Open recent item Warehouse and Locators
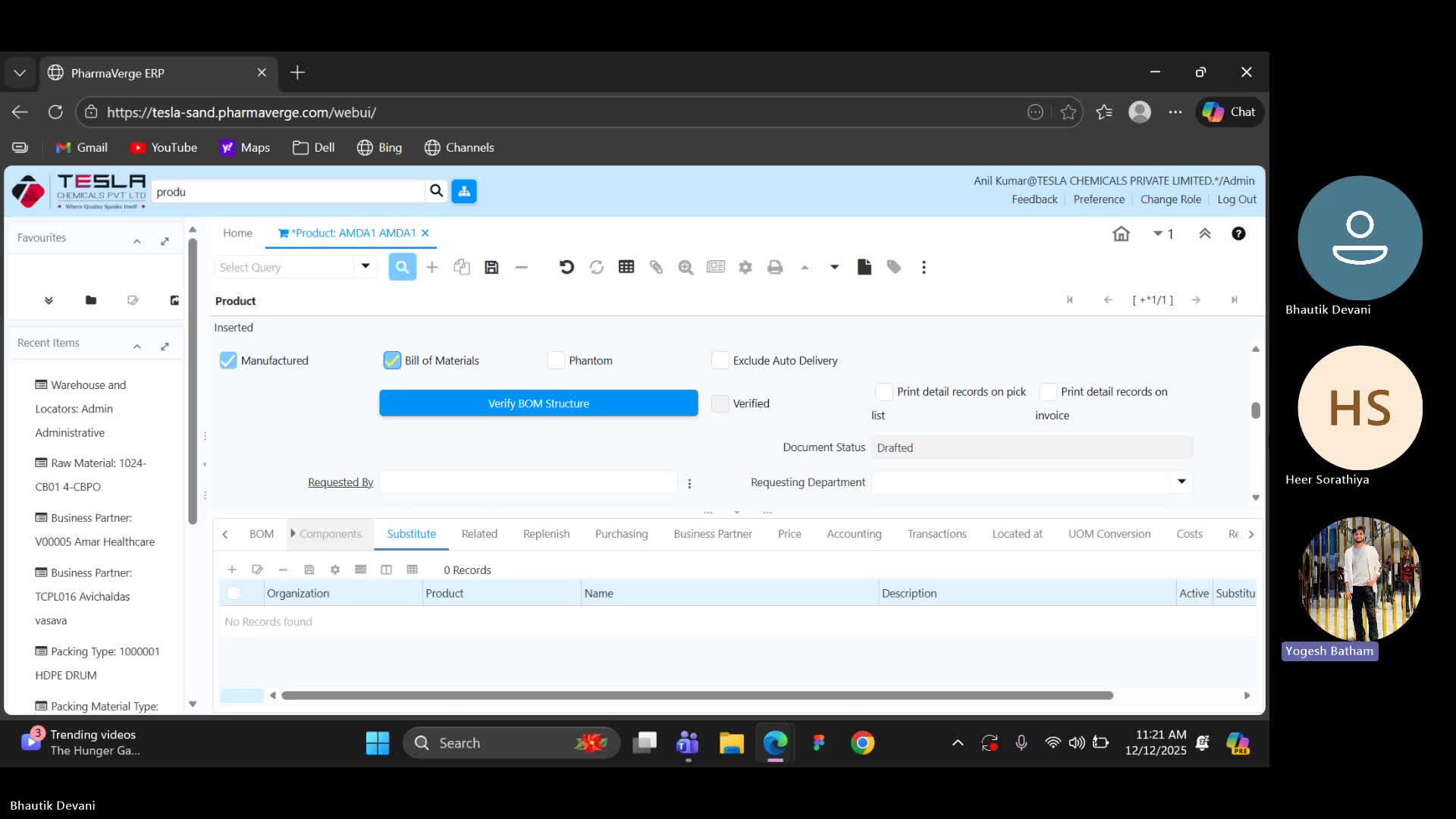This screenshot has height=819, width=1456. coord(80,408)
